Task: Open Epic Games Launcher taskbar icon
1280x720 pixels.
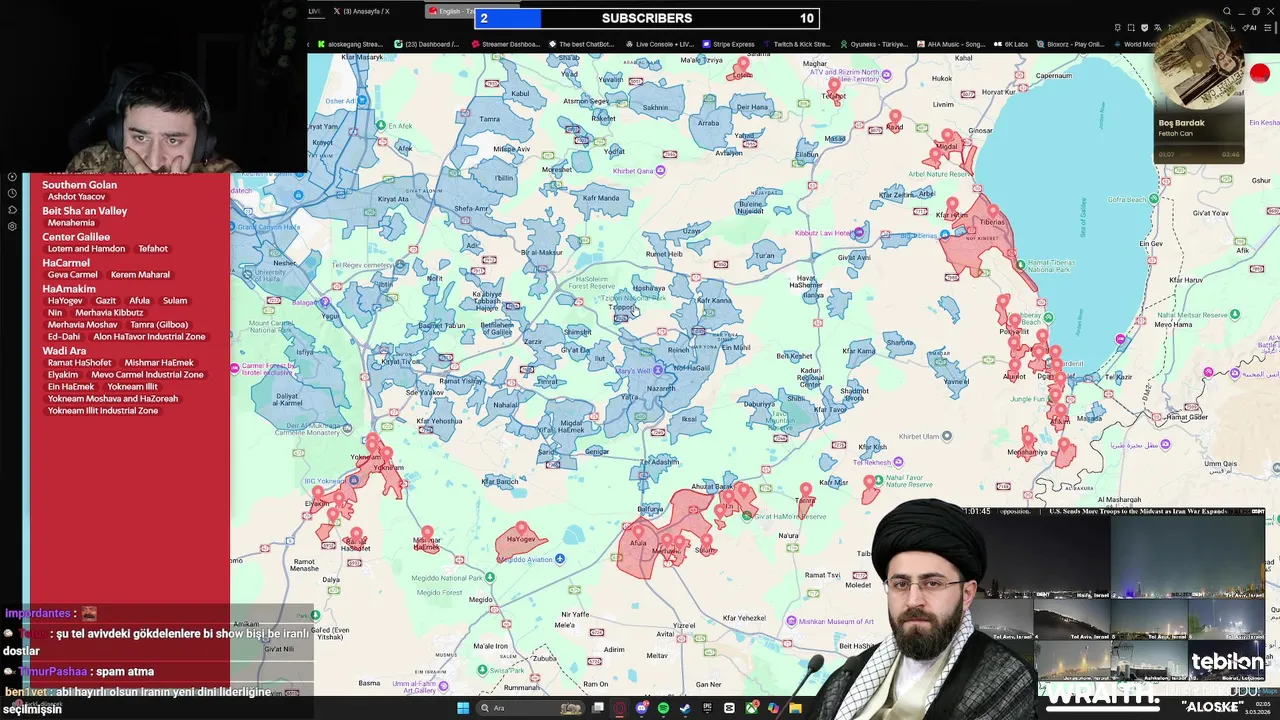Action: (707, 708)
